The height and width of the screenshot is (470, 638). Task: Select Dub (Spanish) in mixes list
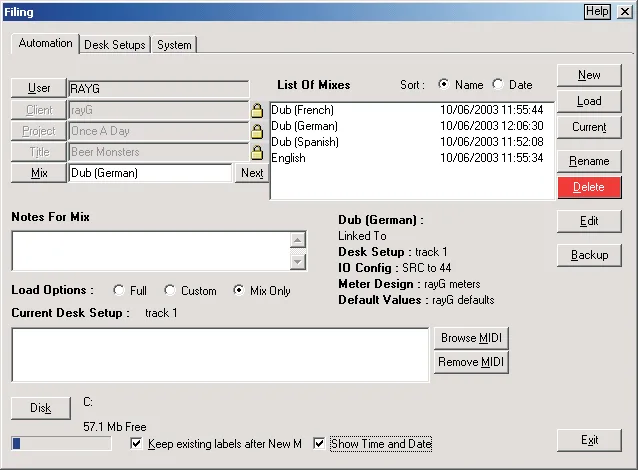pyautogui.click(x=412, y=142)
